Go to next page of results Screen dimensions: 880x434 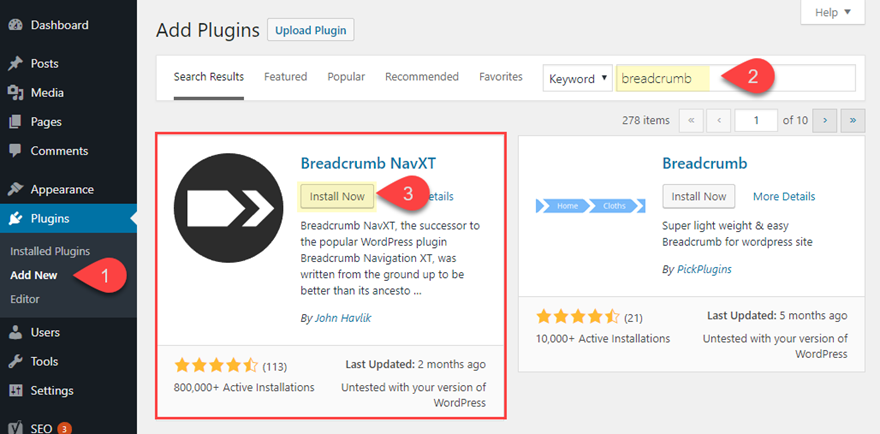823,120
